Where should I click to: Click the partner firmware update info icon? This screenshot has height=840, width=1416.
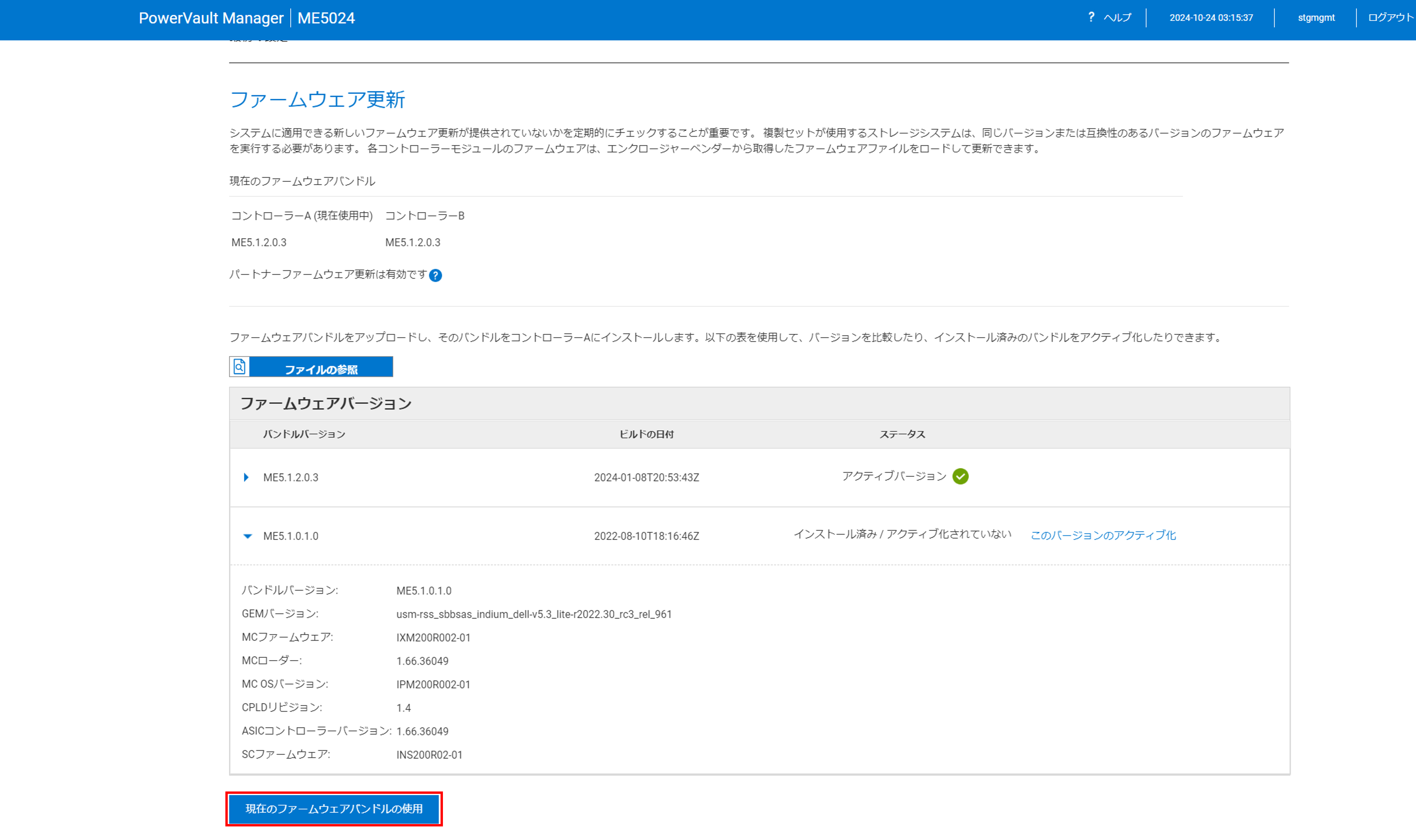coord(435,275)
